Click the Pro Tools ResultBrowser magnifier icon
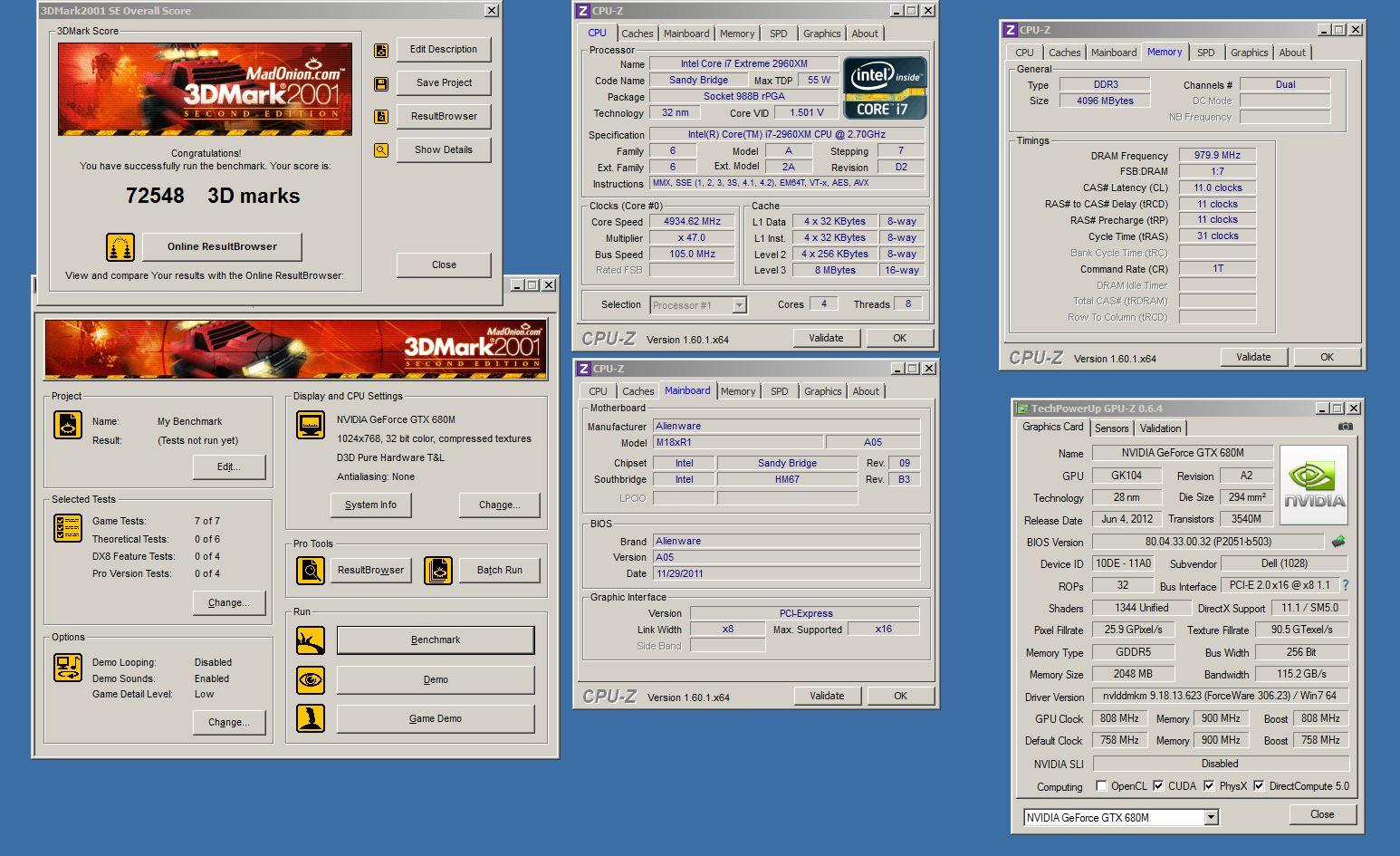The width and height of the screenshot is (1400, 856). pyautogui.click(x=311, y=571)
